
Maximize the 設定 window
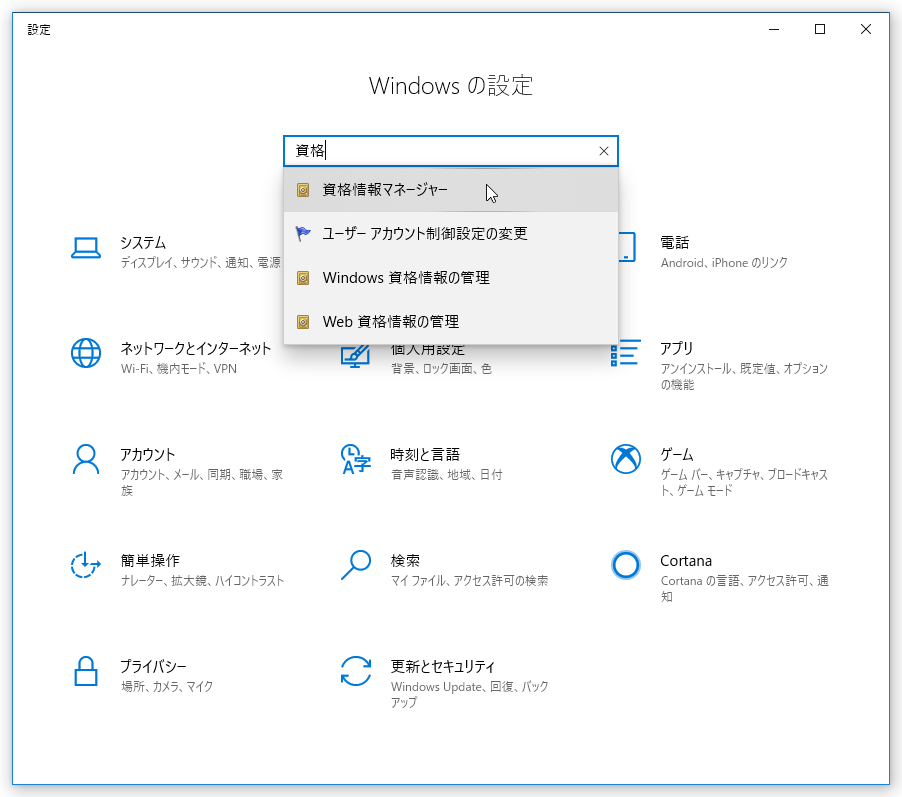pyautogui.click(x=820, y=29)
